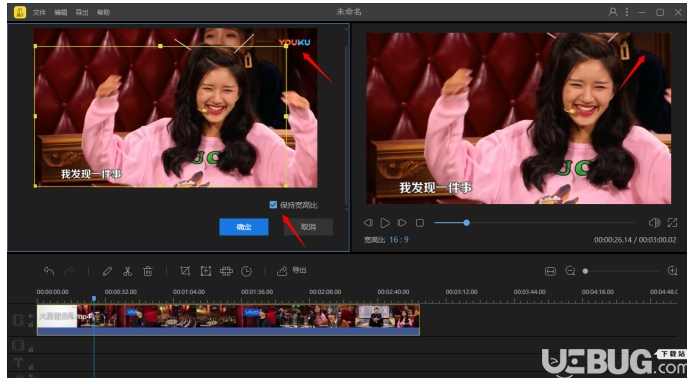The width and height of the screenshot is (691, 383).
Task: Click the clip's blue audio strip
Action: coord(228,331)
